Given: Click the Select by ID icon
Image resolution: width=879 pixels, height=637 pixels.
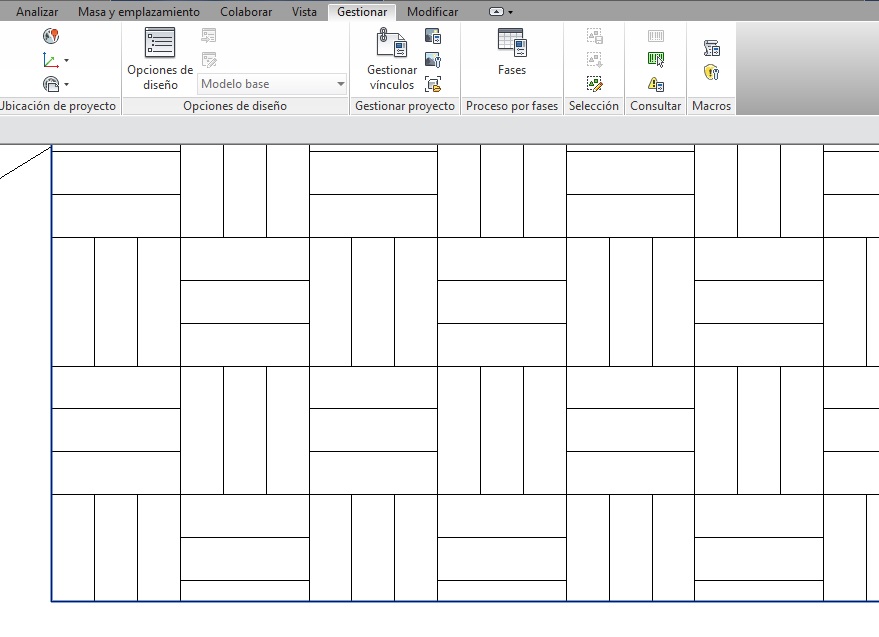Looking at the screenshot, I should point(656,60).
